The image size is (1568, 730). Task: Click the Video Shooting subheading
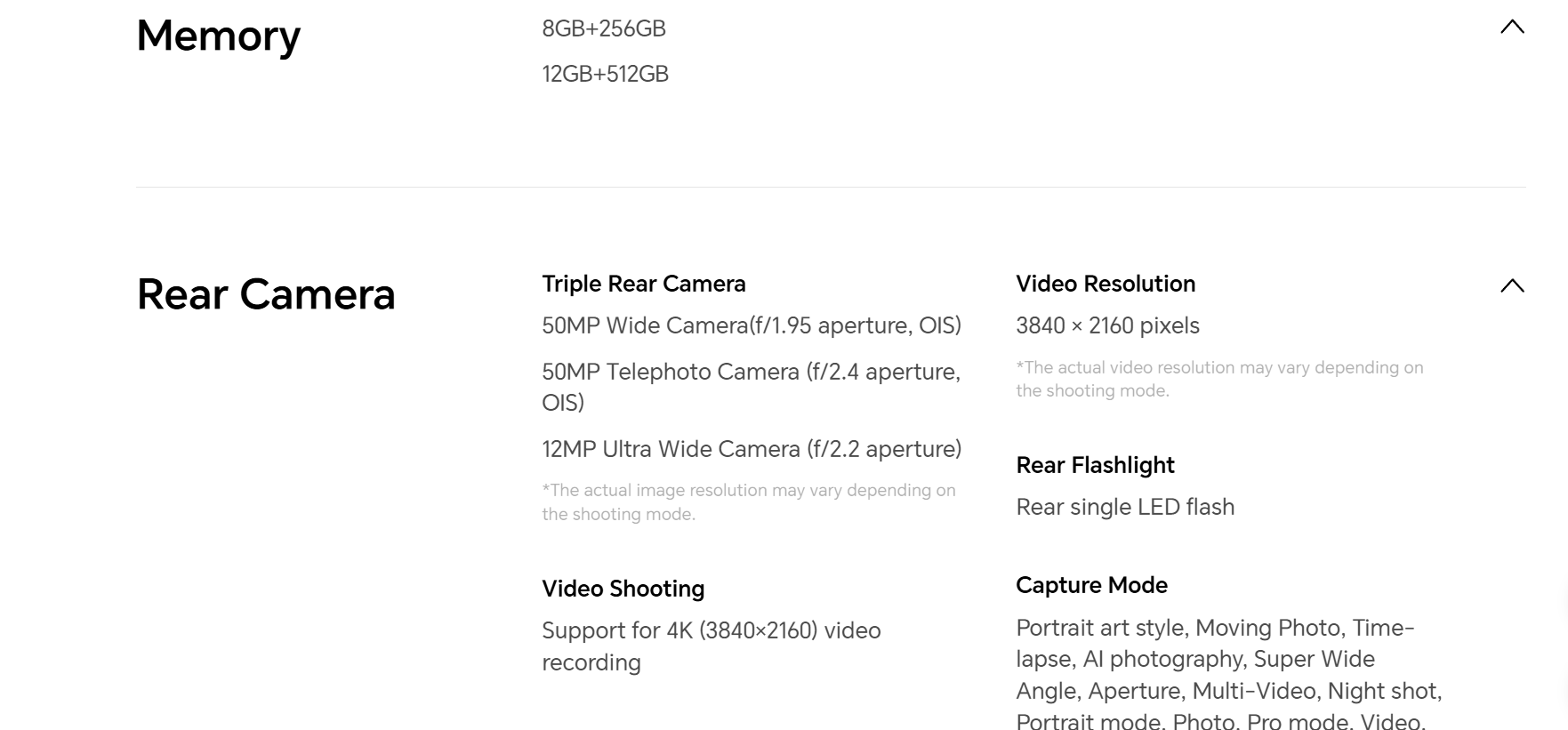623,589
